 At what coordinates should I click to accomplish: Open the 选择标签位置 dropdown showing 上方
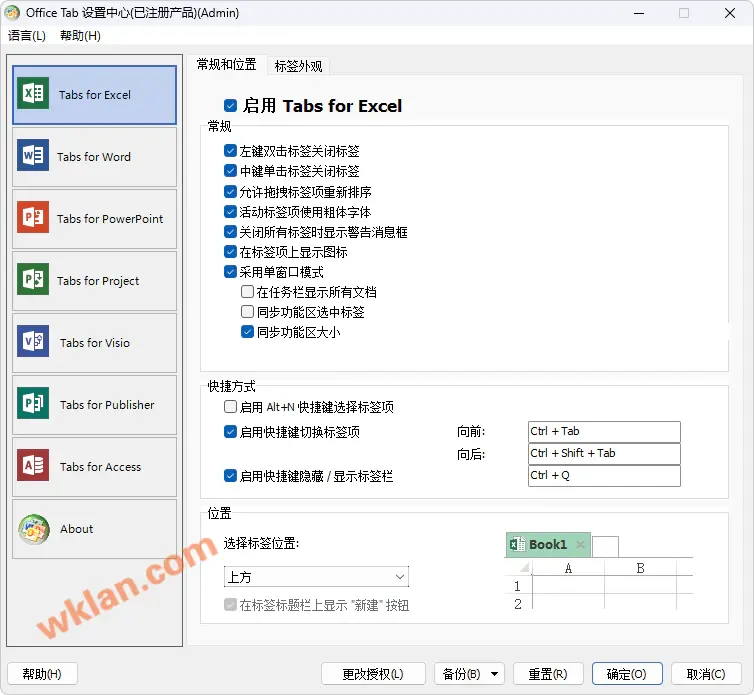(316, 577)
